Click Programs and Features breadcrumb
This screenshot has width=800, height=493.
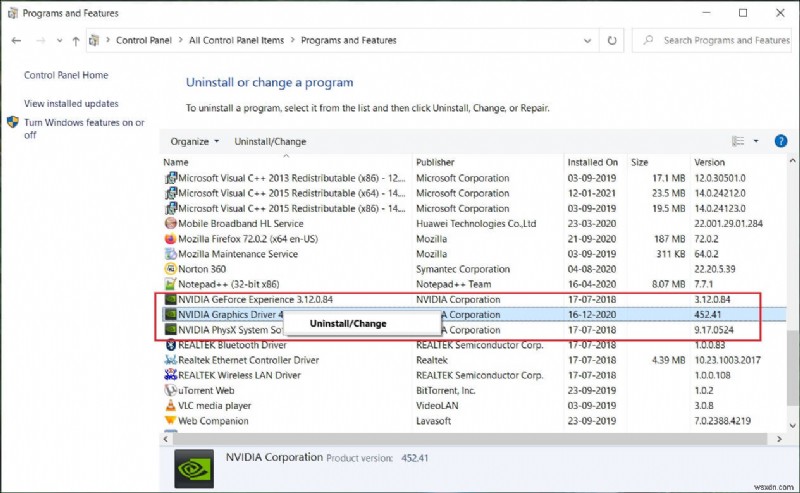coord(348,40)
